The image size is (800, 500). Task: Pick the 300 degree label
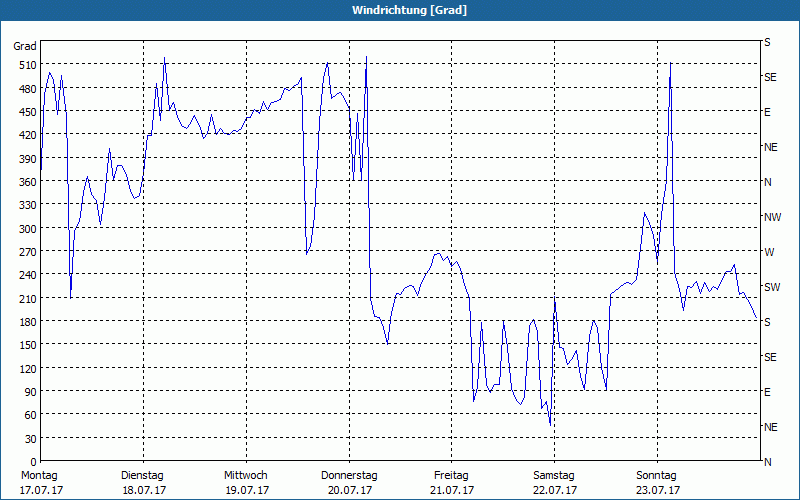28,229
